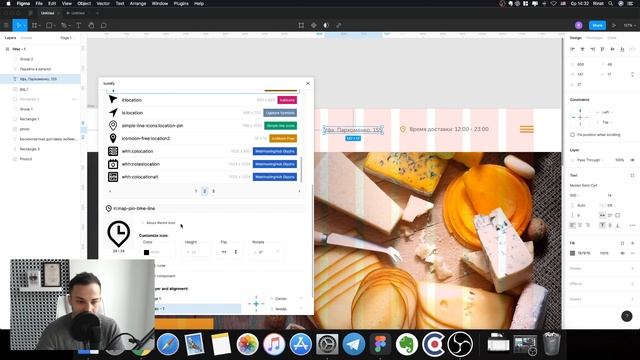Select the Frame tool
640x360 pixels.
tap(35, 25)
